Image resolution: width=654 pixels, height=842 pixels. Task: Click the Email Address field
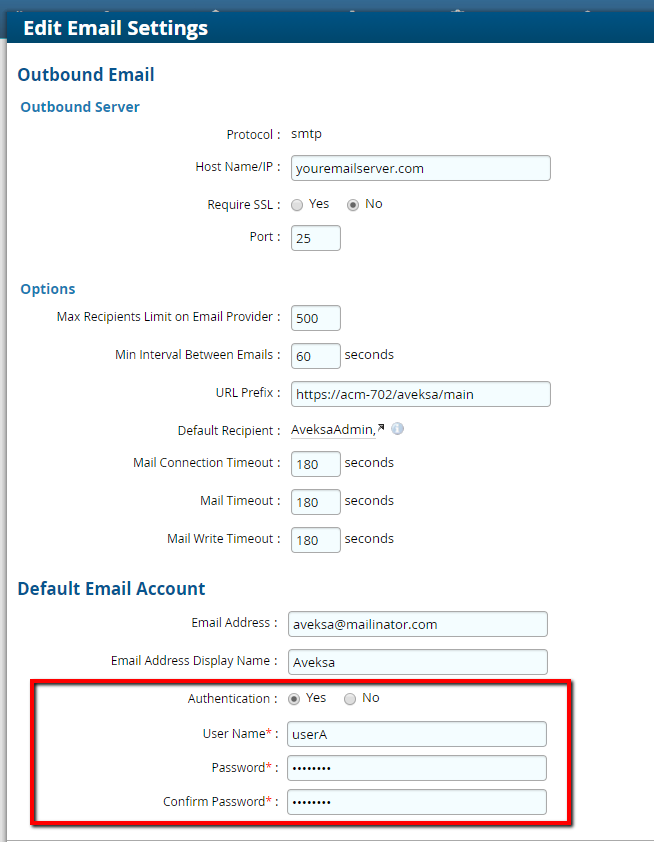click(417, 624)
